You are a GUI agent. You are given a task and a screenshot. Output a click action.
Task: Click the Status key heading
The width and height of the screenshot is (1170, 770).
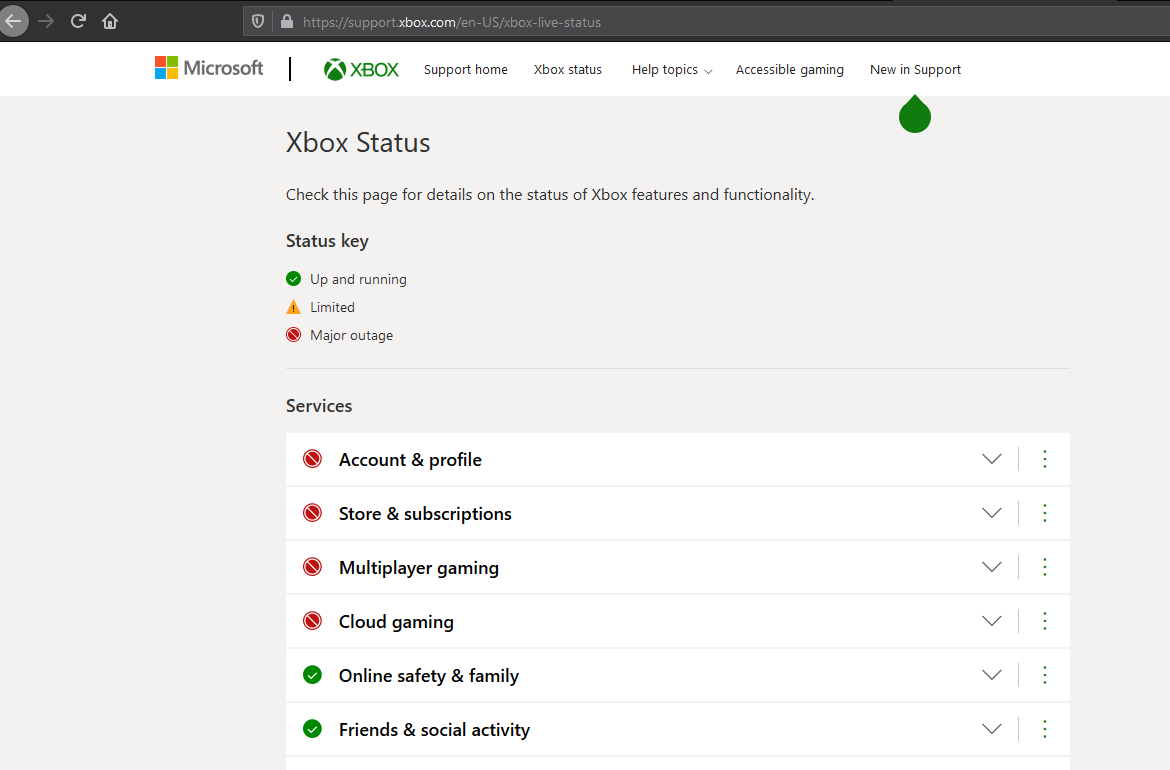[327, 241]
